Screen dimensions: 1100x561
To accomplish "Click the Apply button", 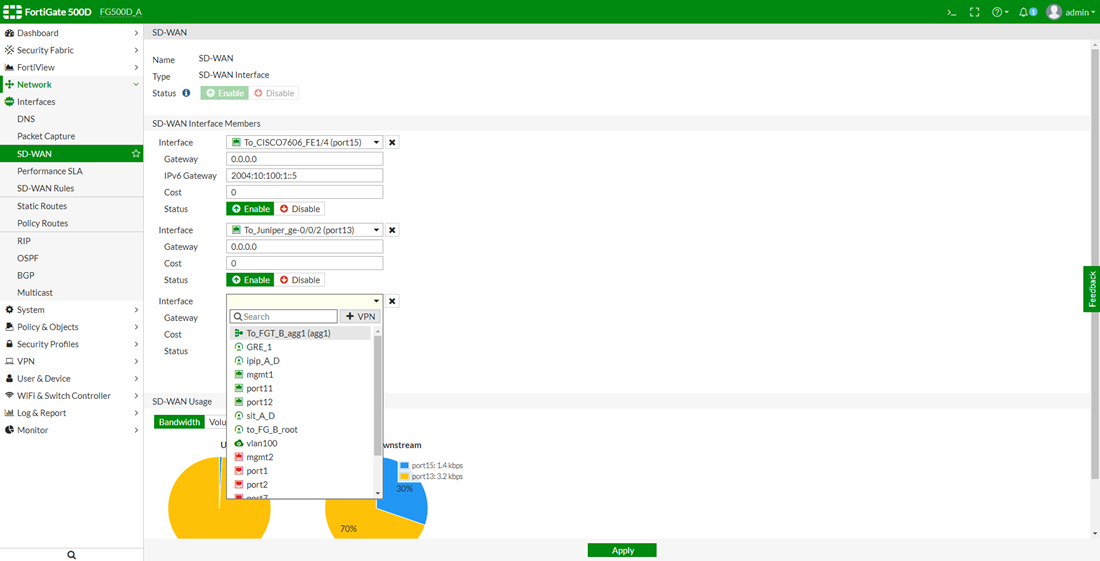I will coord(622,550).
